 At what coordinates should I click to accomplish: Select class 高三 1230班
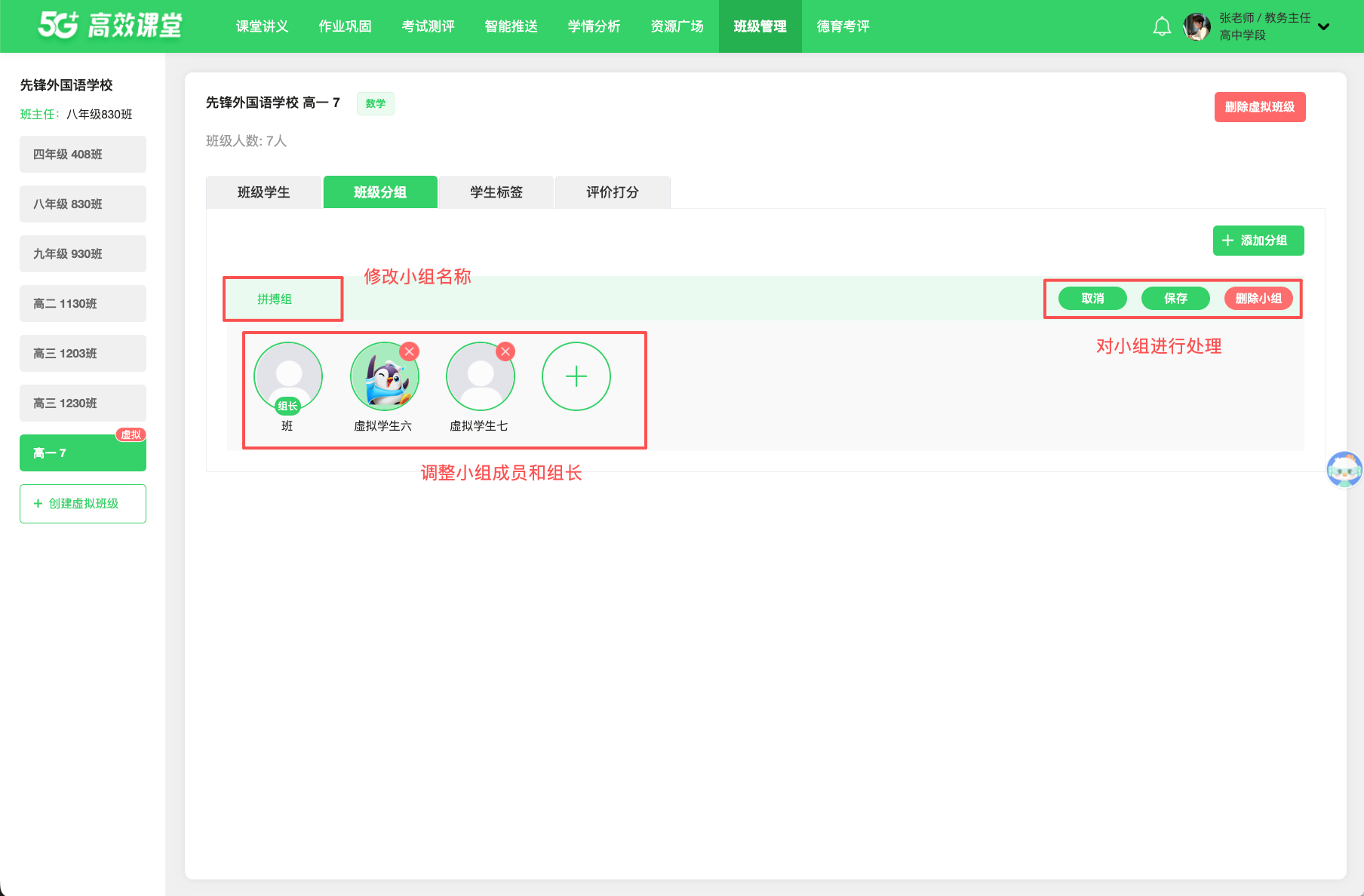[83, 404]
